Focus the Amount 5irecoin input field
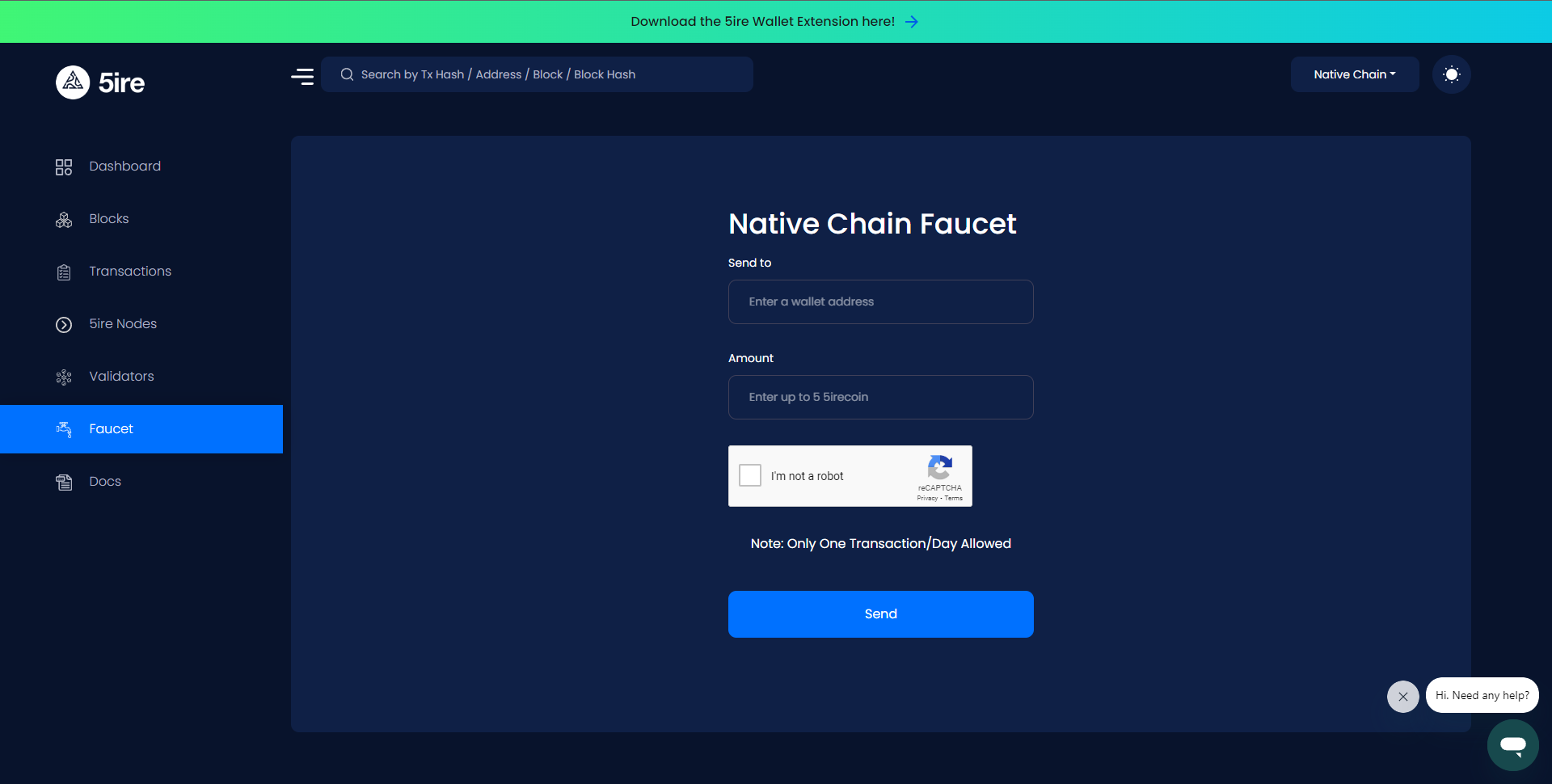This screenshot has height=784, width=1552. [880, 398]
